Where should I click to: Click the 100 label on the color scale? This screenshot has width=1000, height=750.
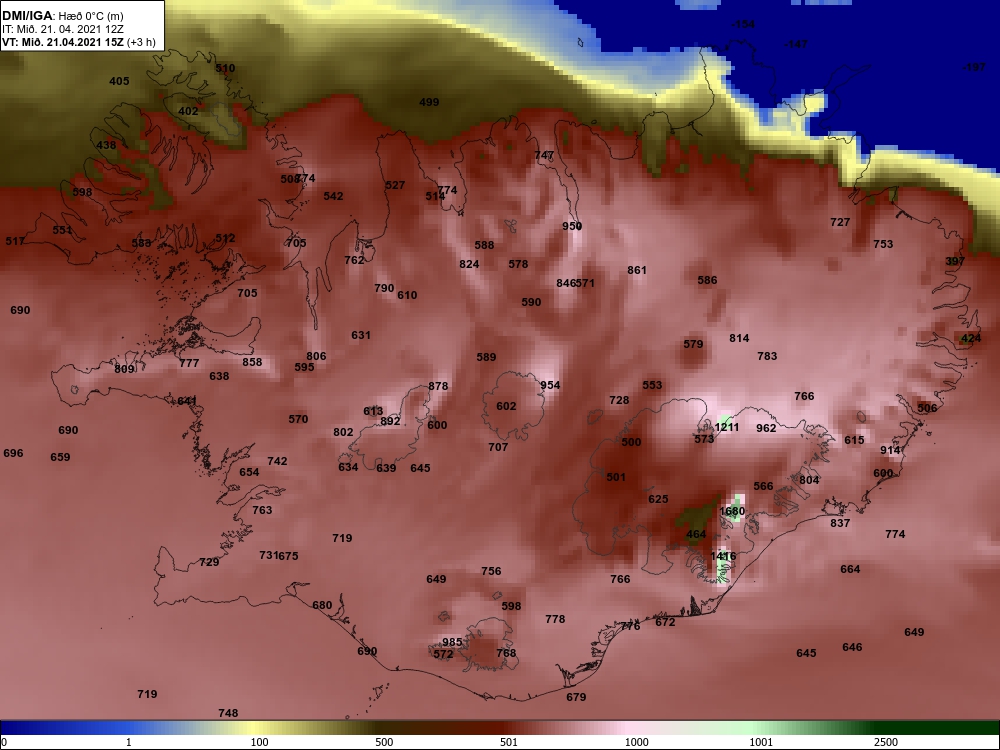click(260, 742)
